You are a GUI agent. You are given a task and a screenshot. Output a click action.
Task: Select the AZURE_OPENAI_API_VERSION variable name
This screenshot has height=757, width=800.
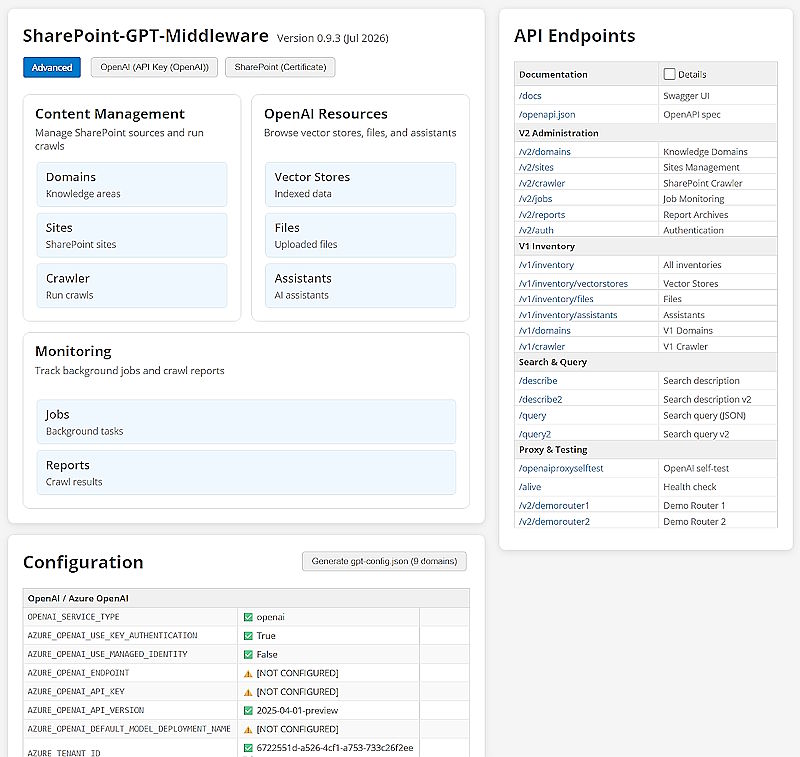86,711
